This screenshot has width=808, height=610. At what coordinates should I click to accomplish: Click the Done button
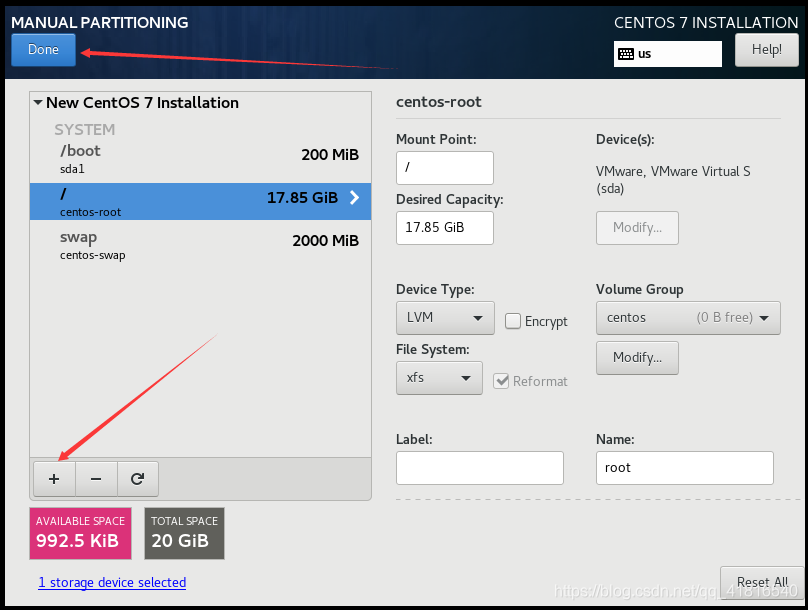click(43, 50)
